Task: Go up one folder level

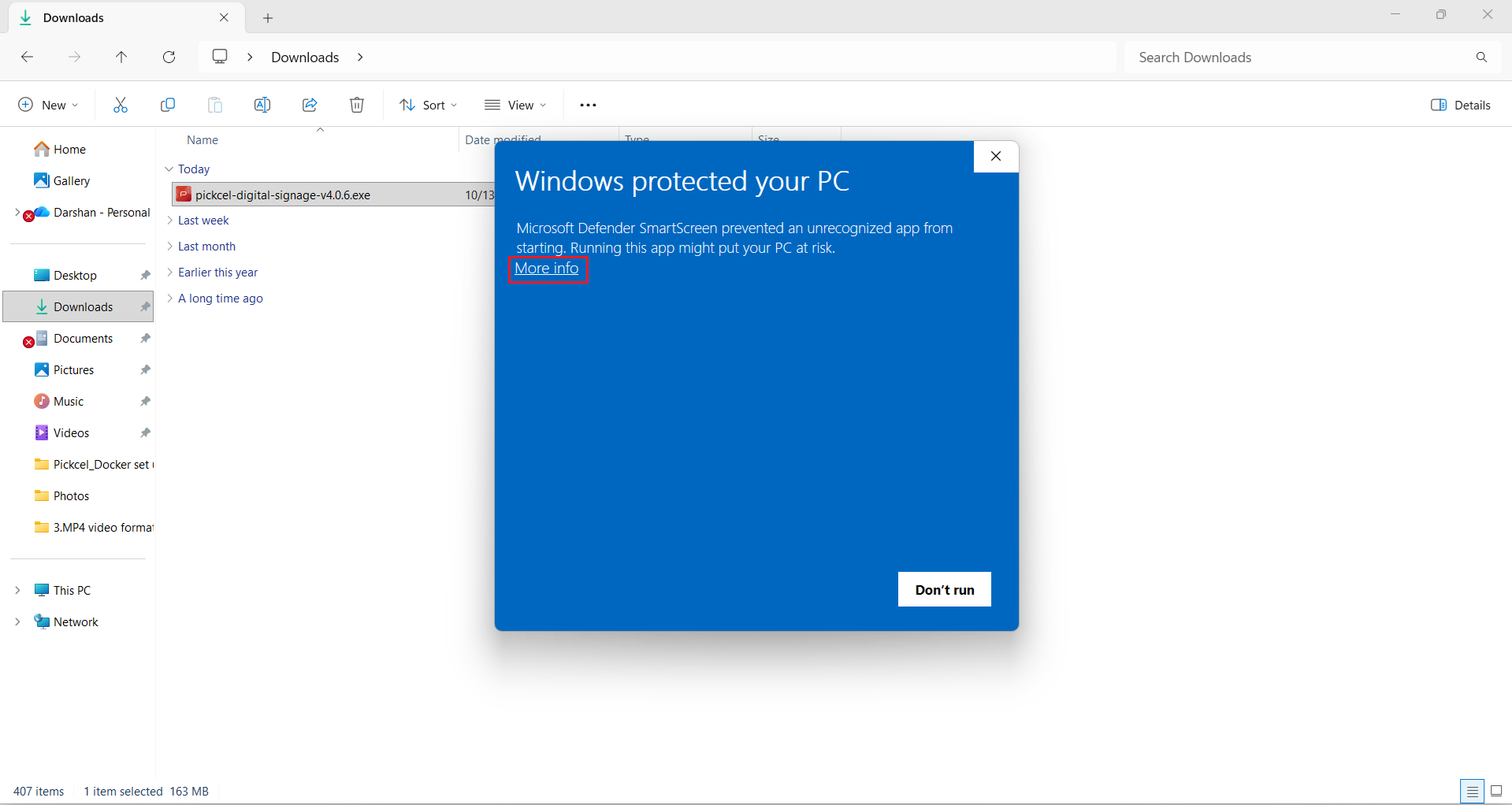Action: (x=121, y=57)
